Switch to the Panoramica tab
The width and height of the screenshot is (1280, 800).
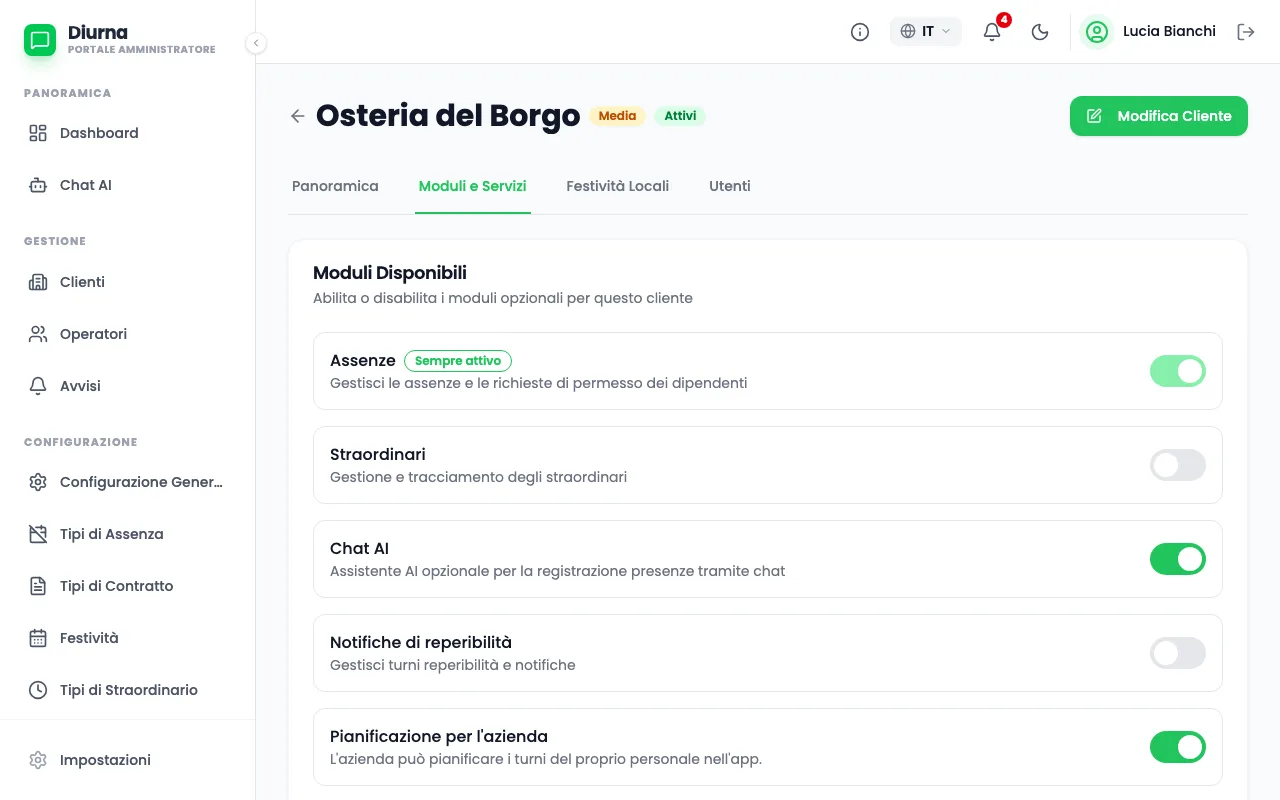point(335,186)
